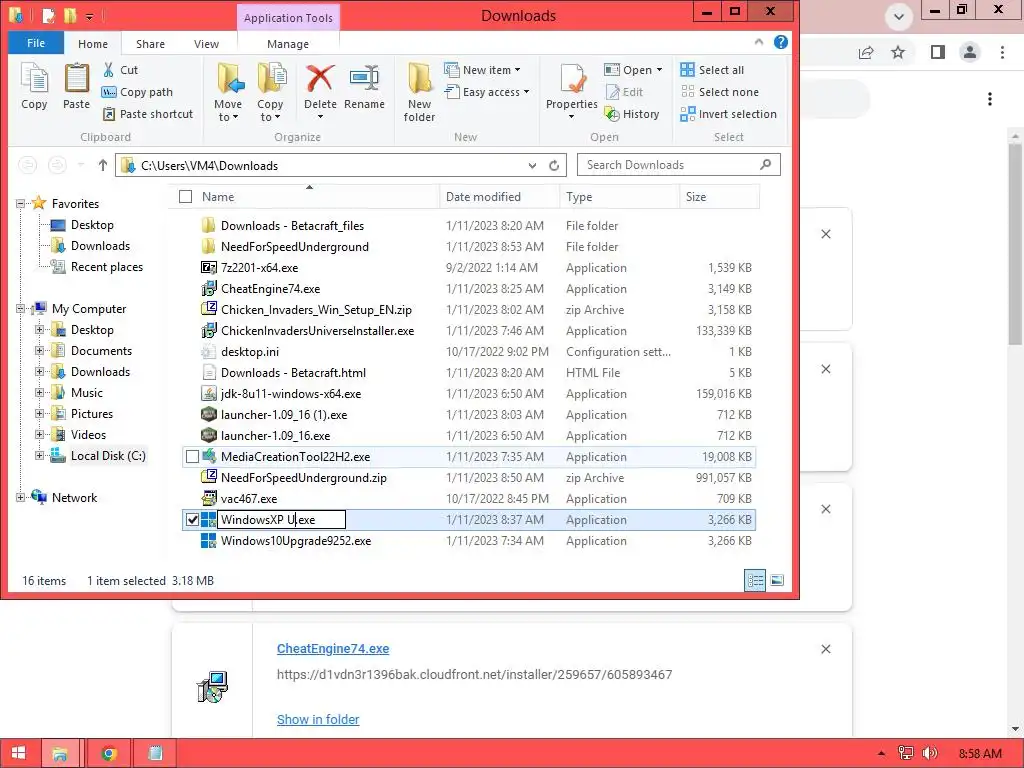Click Invert selection in the ribbon

point(729,114)
